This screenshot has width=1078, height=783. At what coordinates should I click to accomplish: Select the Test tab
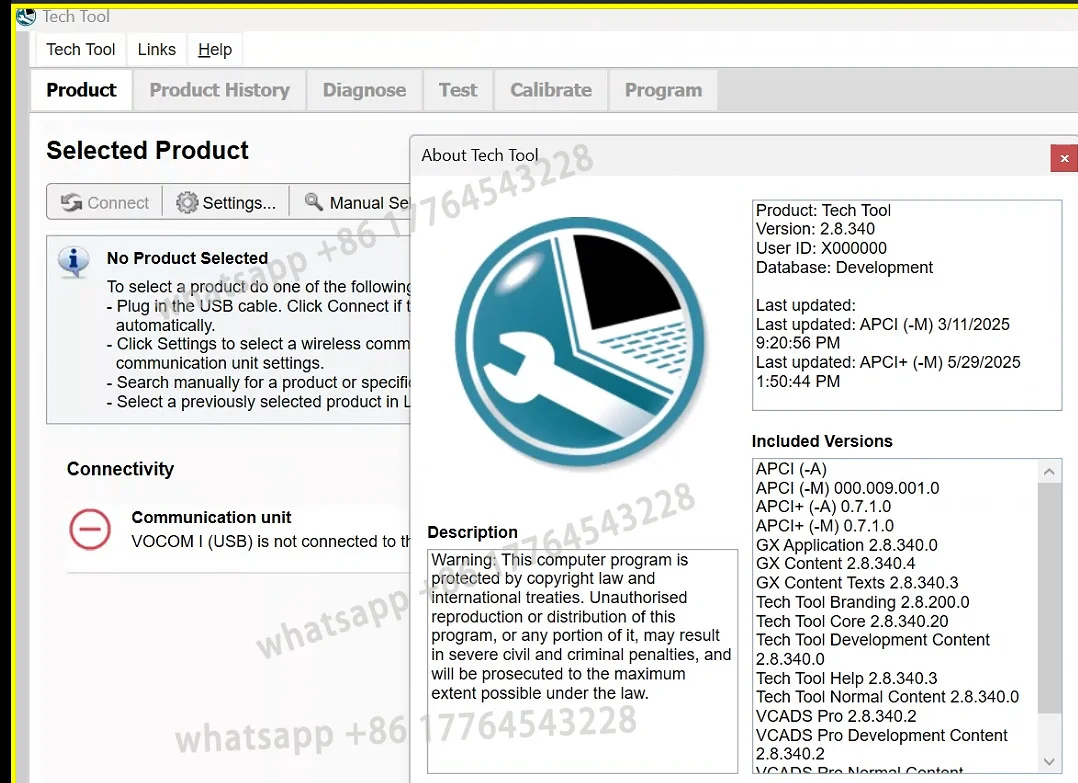click(457, 90)
